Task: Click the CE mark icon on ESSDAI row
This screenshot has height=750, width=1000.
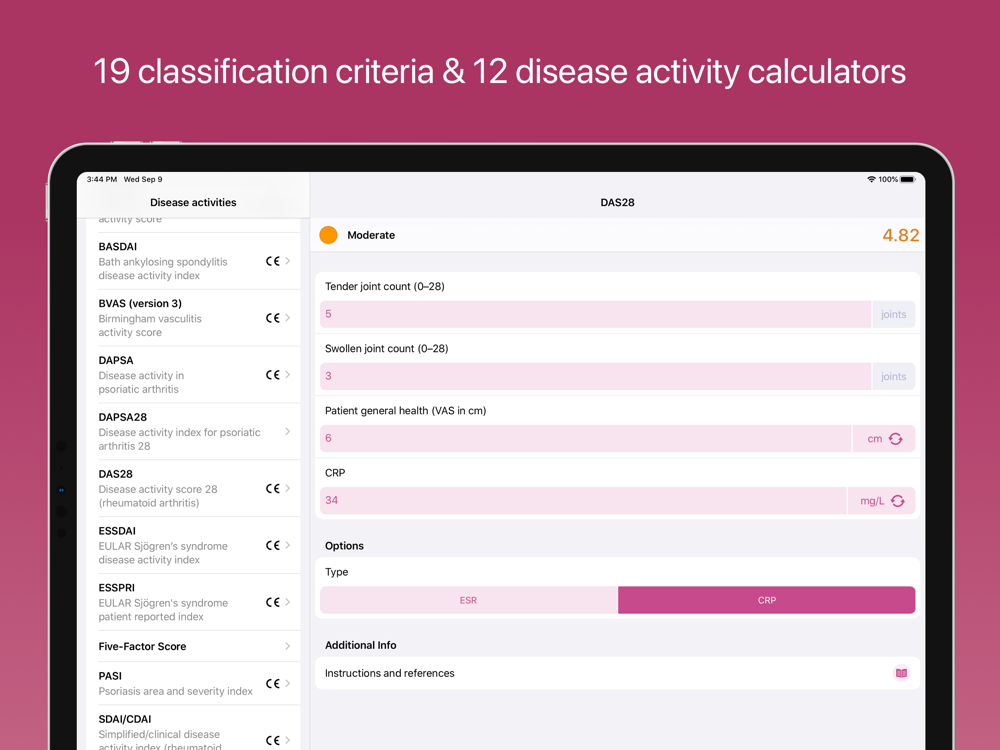Action: pyautogui.click(x=272, y=546)
